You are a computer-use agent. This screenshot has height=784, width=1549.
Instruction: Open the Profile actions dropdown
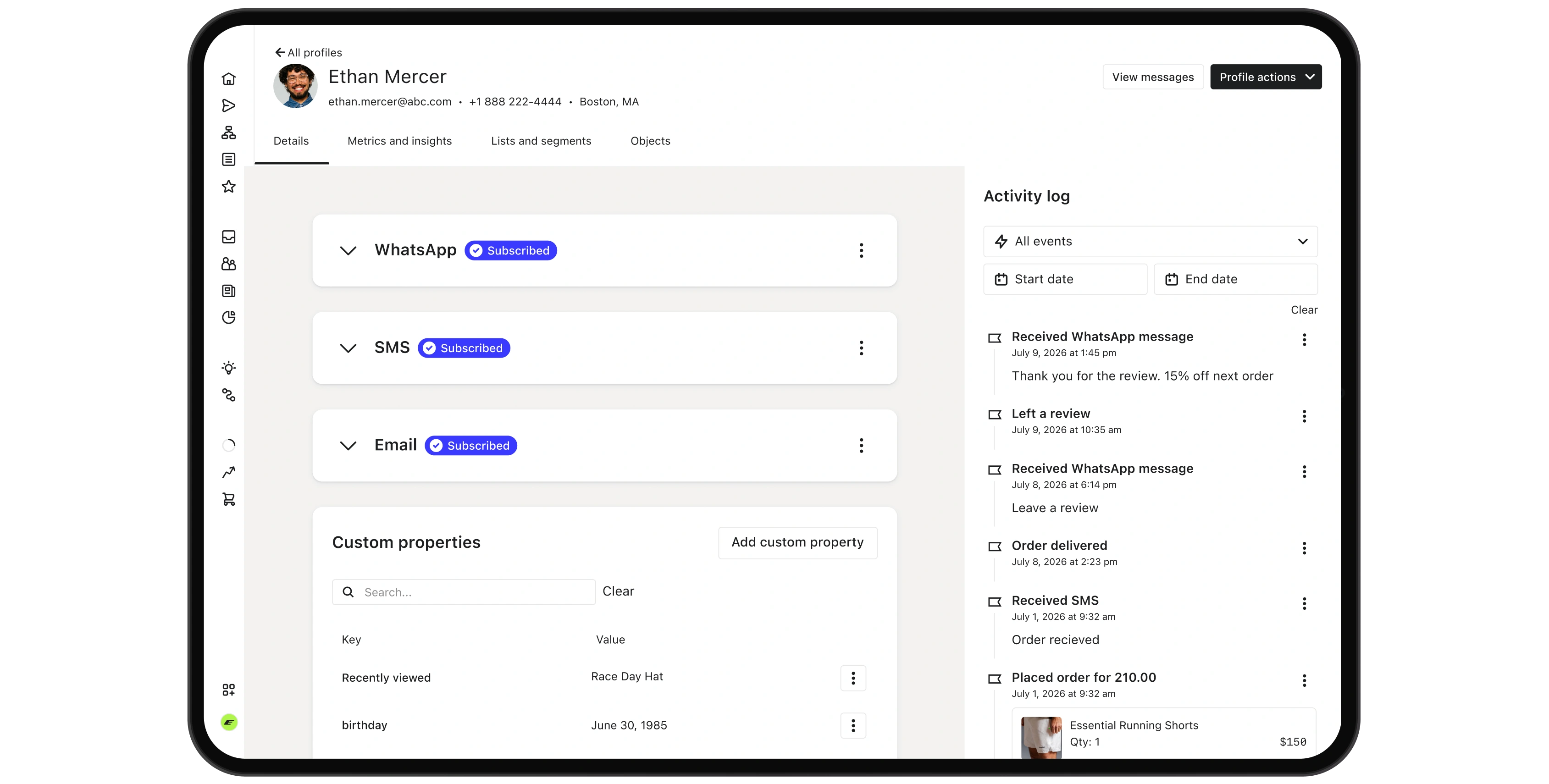1266,77
